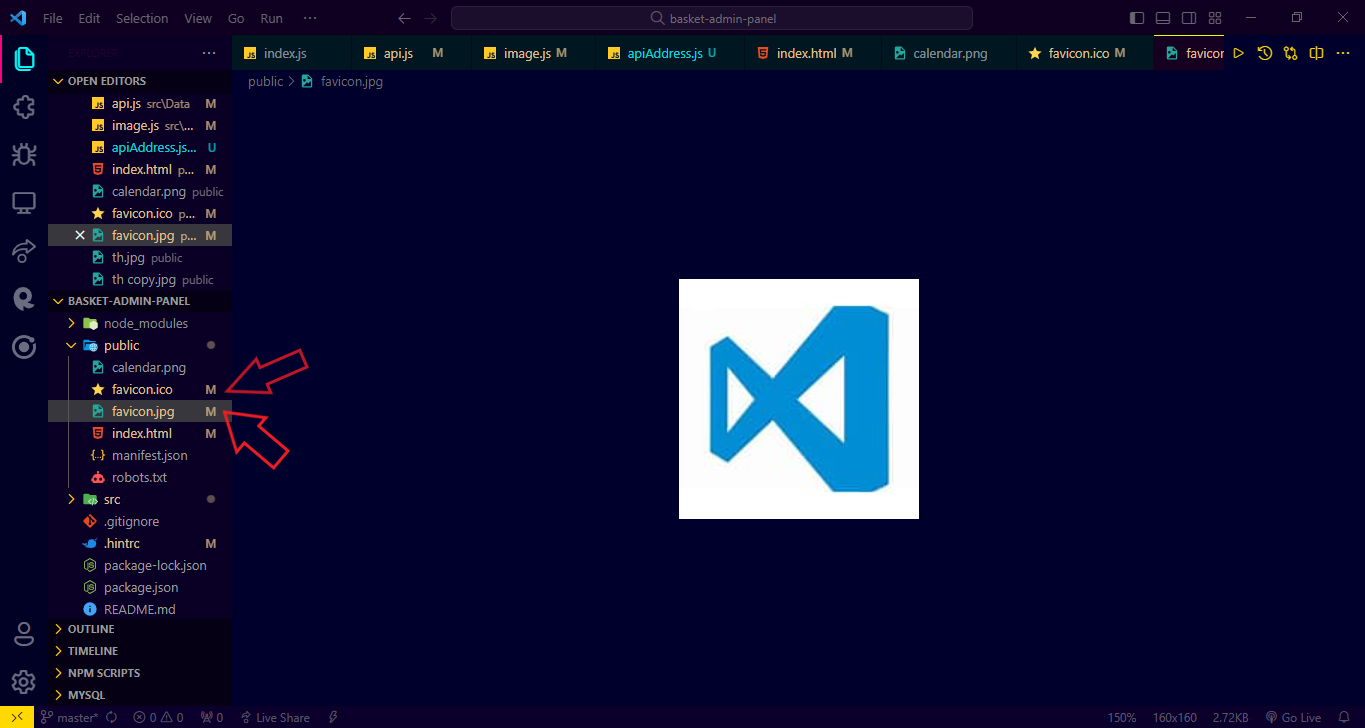Select robots.txt in the file tree
The width and height of the screenshot is (1365, 728).
click(140, 477)
